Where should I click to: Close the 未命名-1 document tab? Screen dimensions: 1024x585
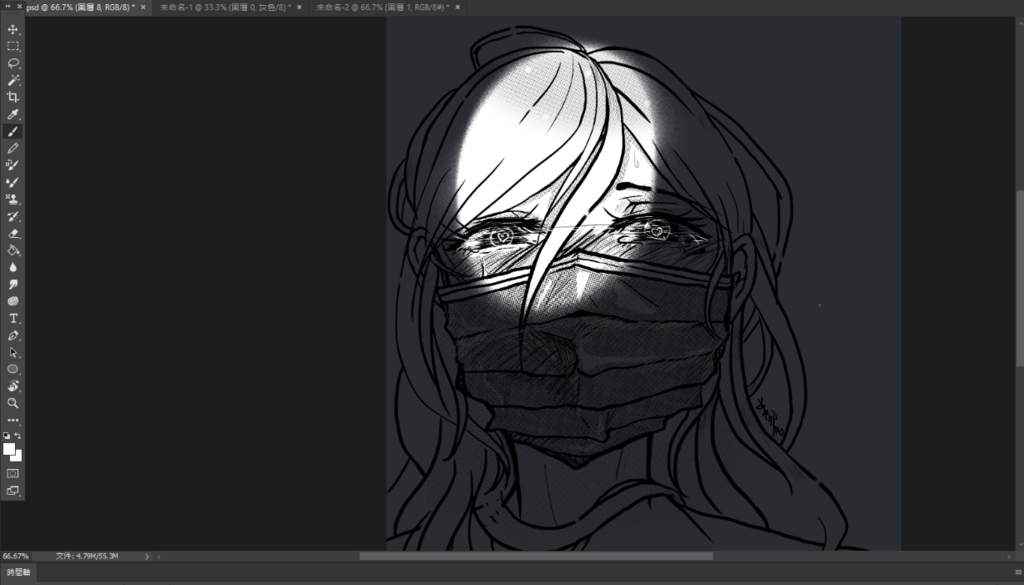[300, 7]
